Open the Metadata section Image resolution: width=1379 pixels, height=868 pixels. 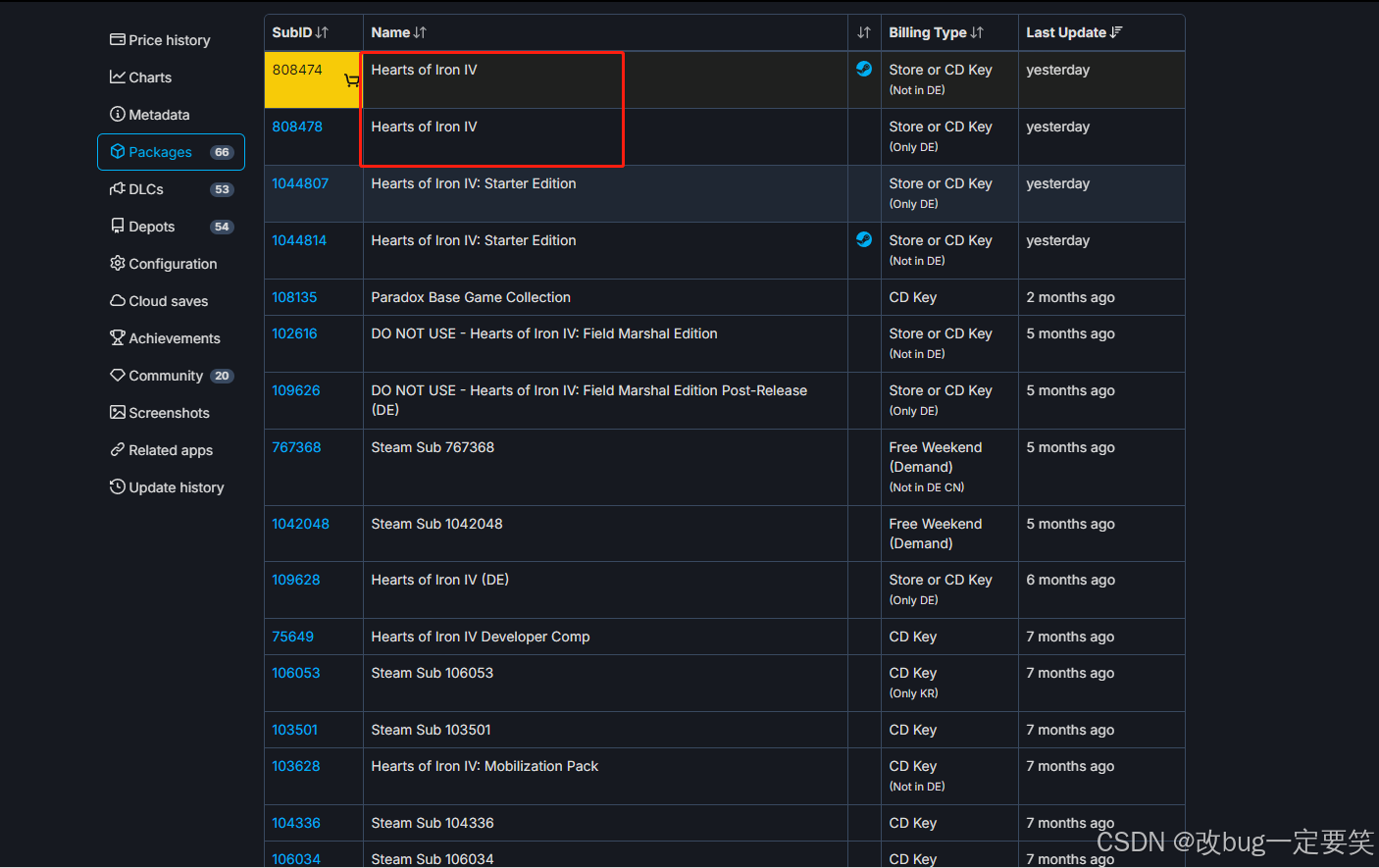(x=150, y=115)
